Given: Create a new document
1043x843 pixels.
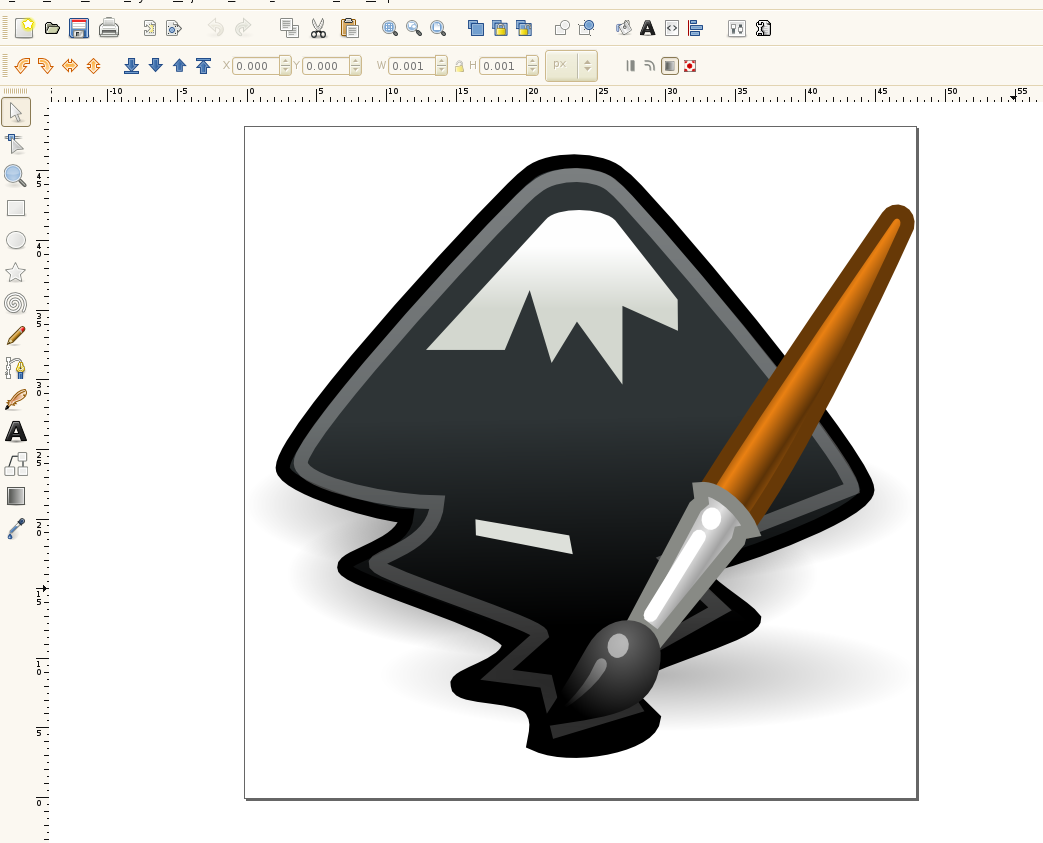Looking at the screenshot, I should (25, 28).
